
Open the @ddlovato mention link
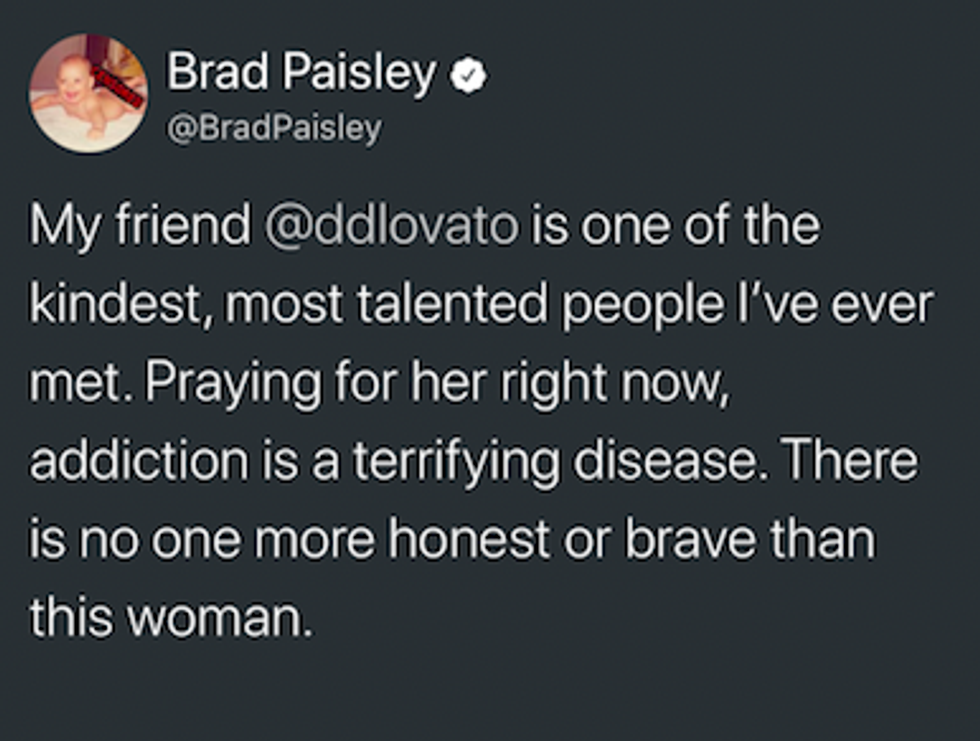(x=391, y=227)
